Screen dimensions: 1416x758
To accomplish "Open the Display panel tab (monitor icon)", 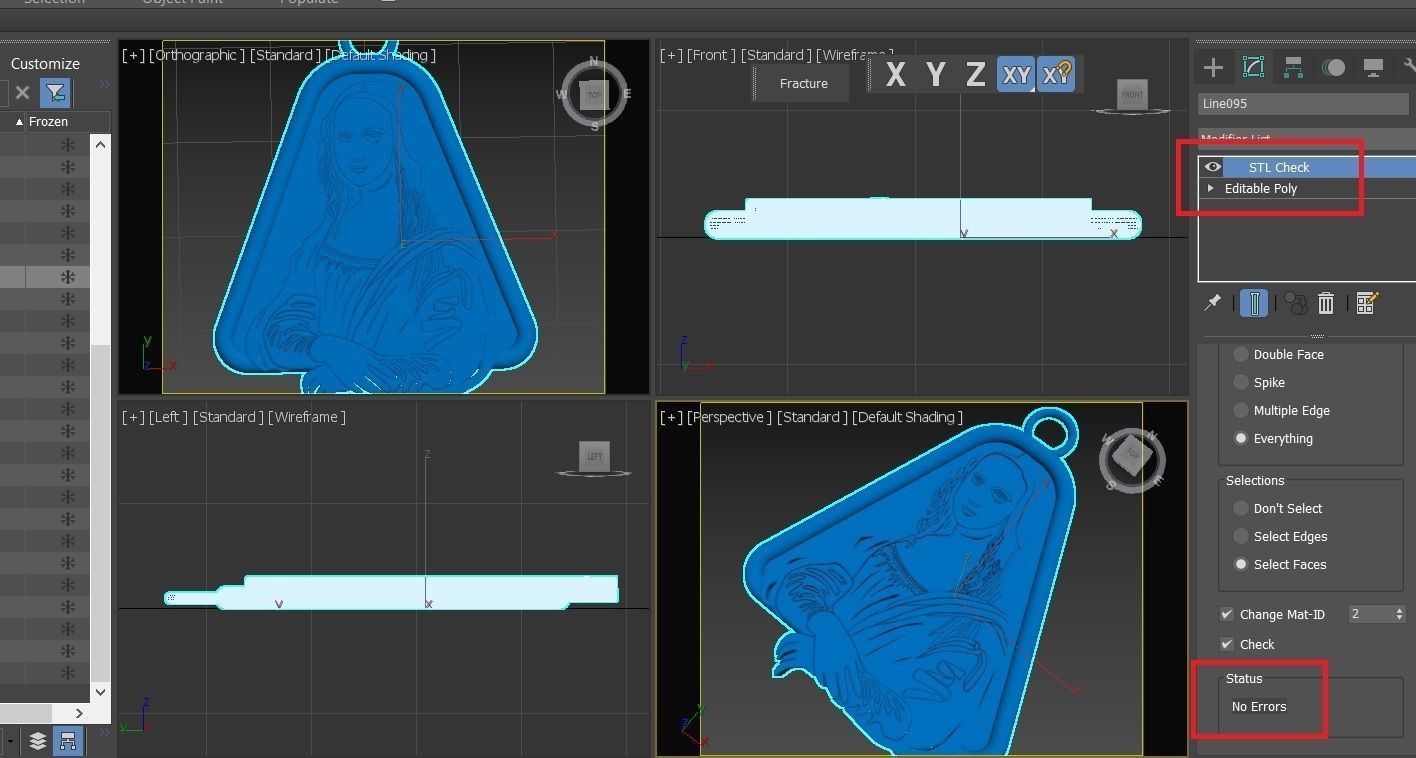I will [1373, 68].
